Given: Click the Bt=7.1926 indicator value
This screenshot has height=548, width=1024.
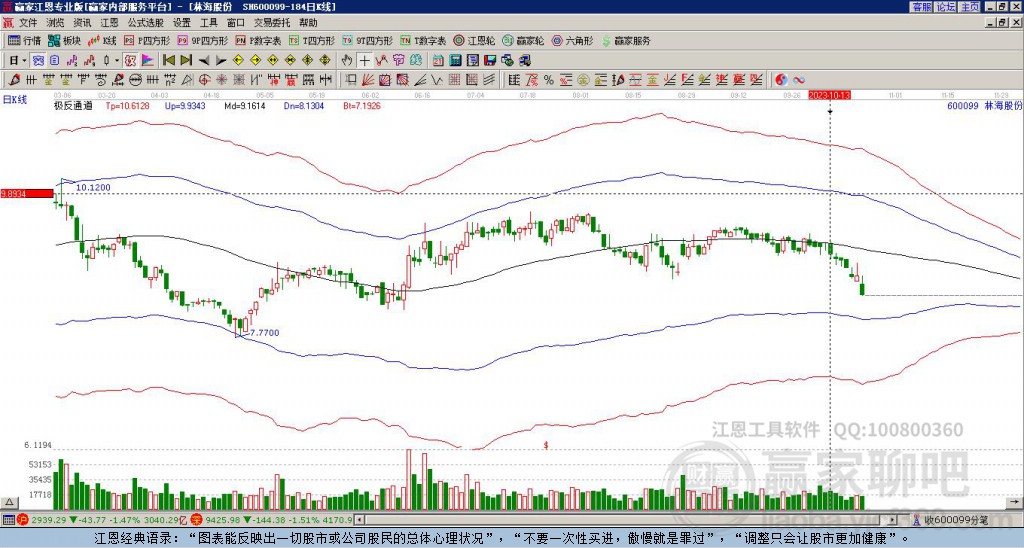Looking at the screenshot, I should point(362,105).
